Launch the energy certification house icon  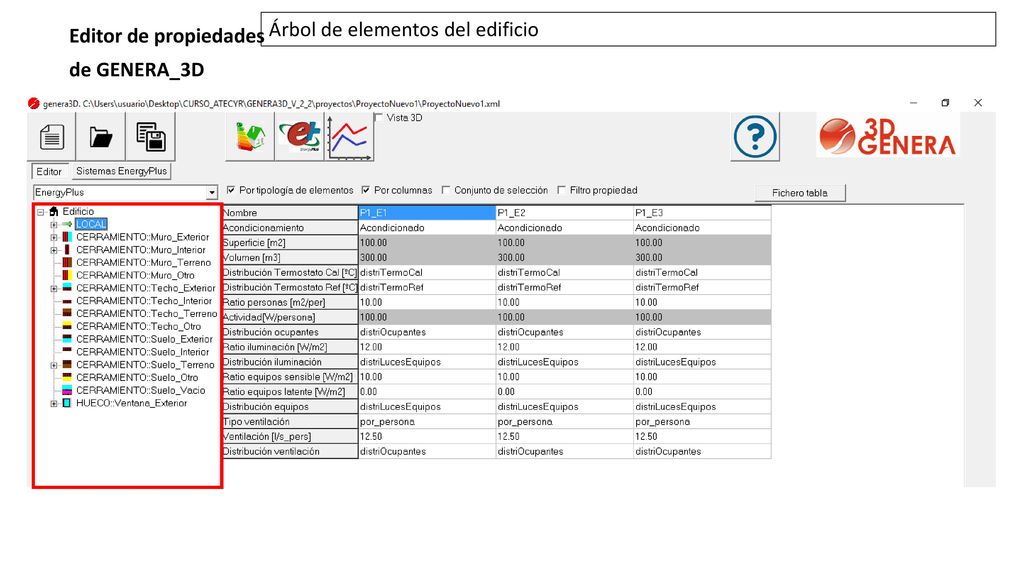[249, 136]
